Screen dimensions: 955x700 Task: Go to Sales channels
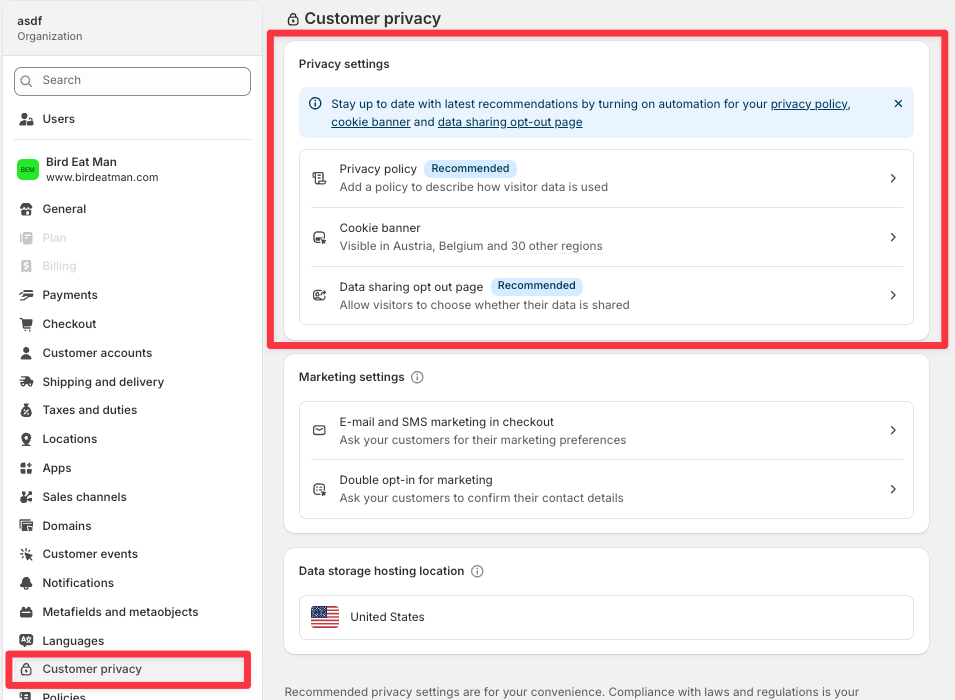(x=132, y=497)
